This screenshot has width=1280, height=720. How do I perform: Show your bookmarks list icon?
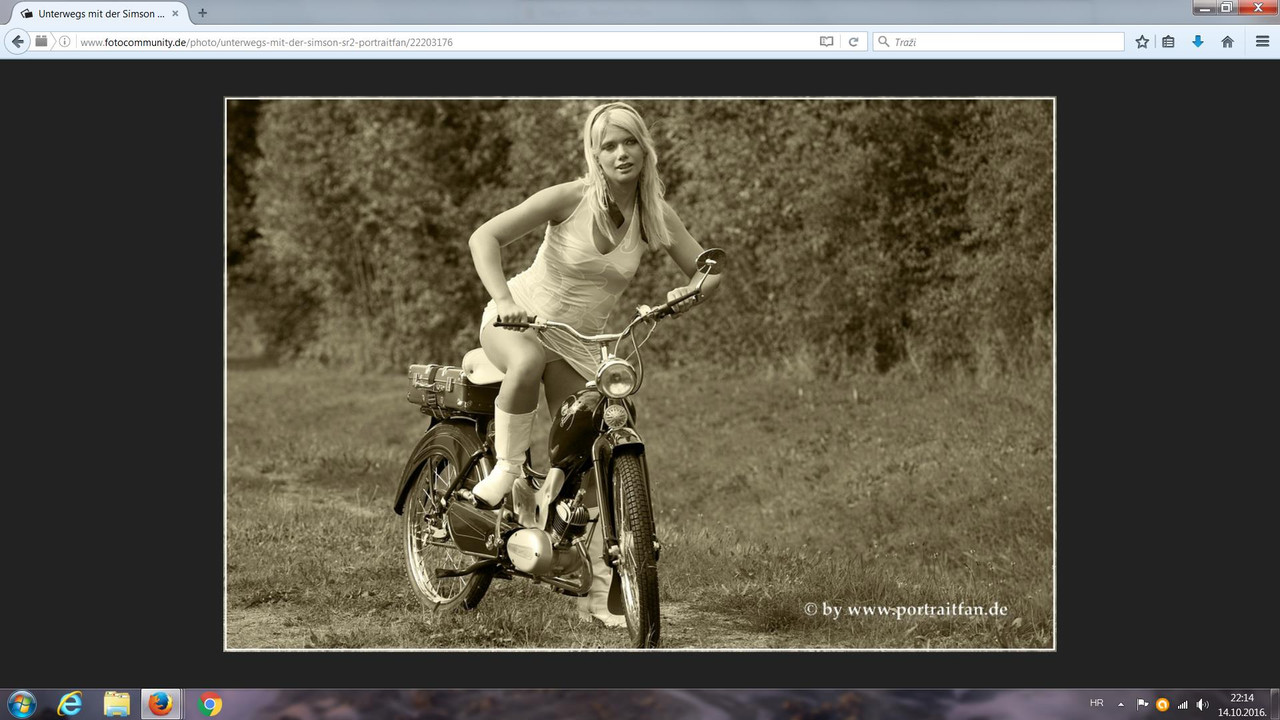[x=1168, y=42]
